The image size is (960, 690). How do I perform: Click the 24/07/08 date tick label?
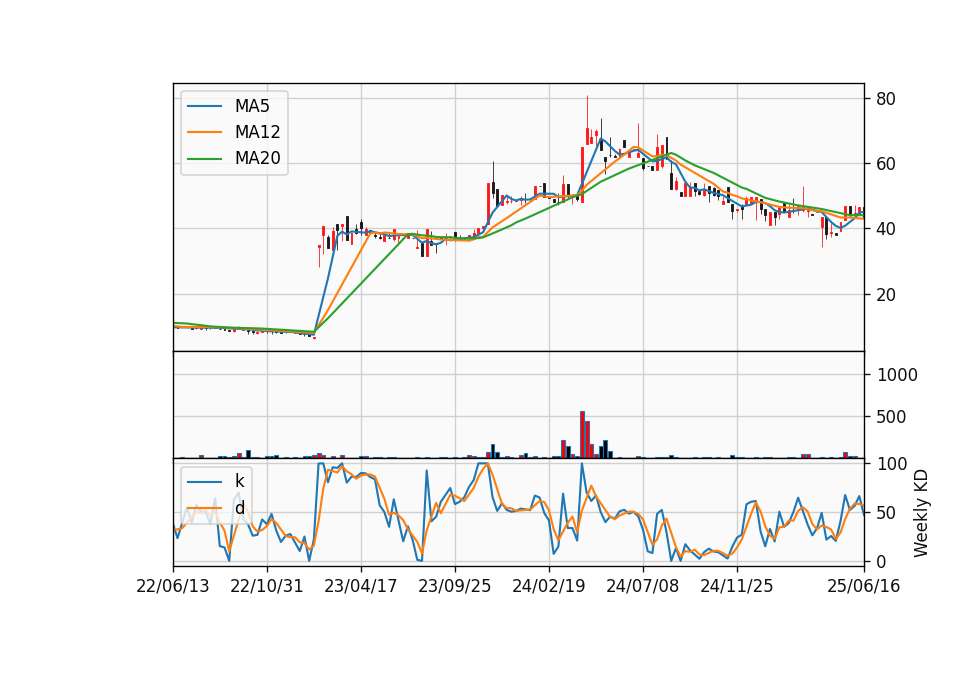(643, 586)
